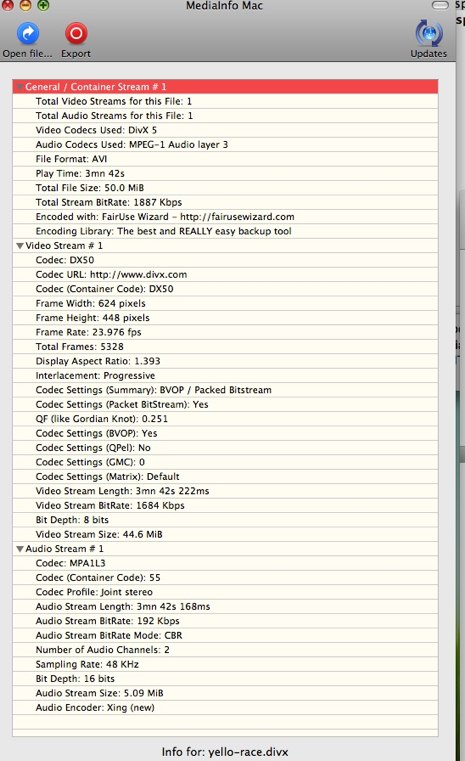Select the Encoded with FairUse Wizard row
Screen dimensions: 465x761
[225, 217]
